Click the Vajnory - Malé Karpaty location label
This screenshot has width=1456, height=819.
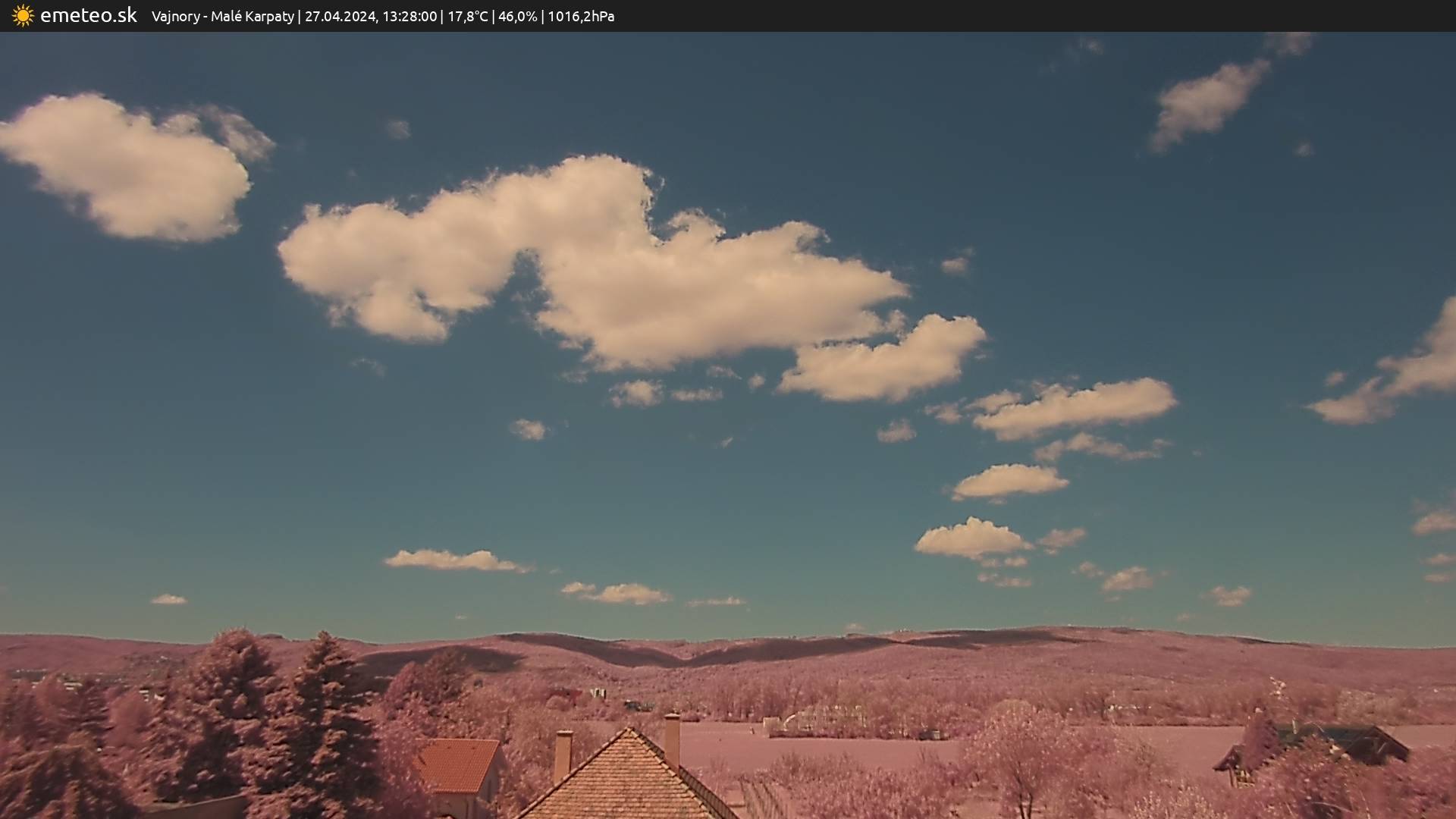(x=222, y=17)
